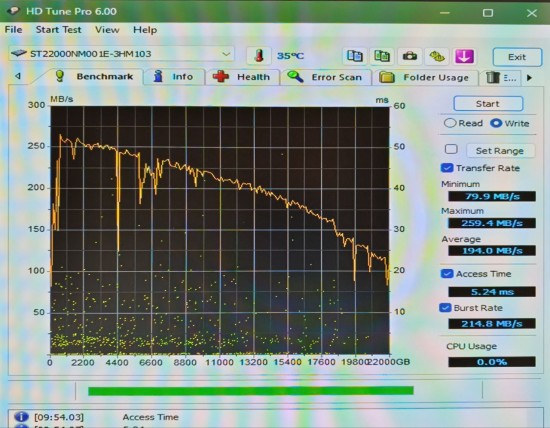Click the temperature thermometer icon

[x=259, y=55]
